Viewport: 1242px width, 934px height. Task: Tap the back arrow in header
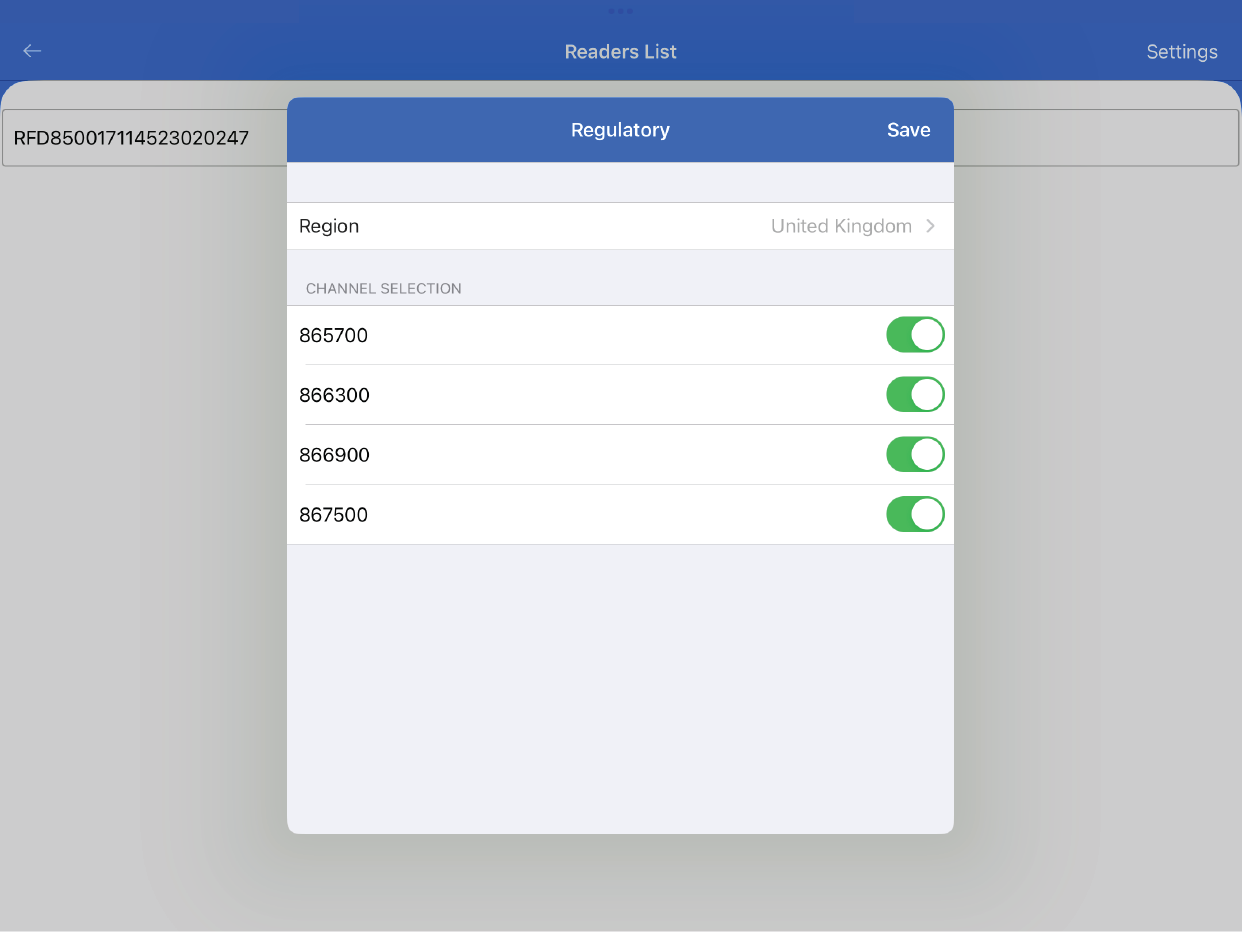click(x=33, y=51)
